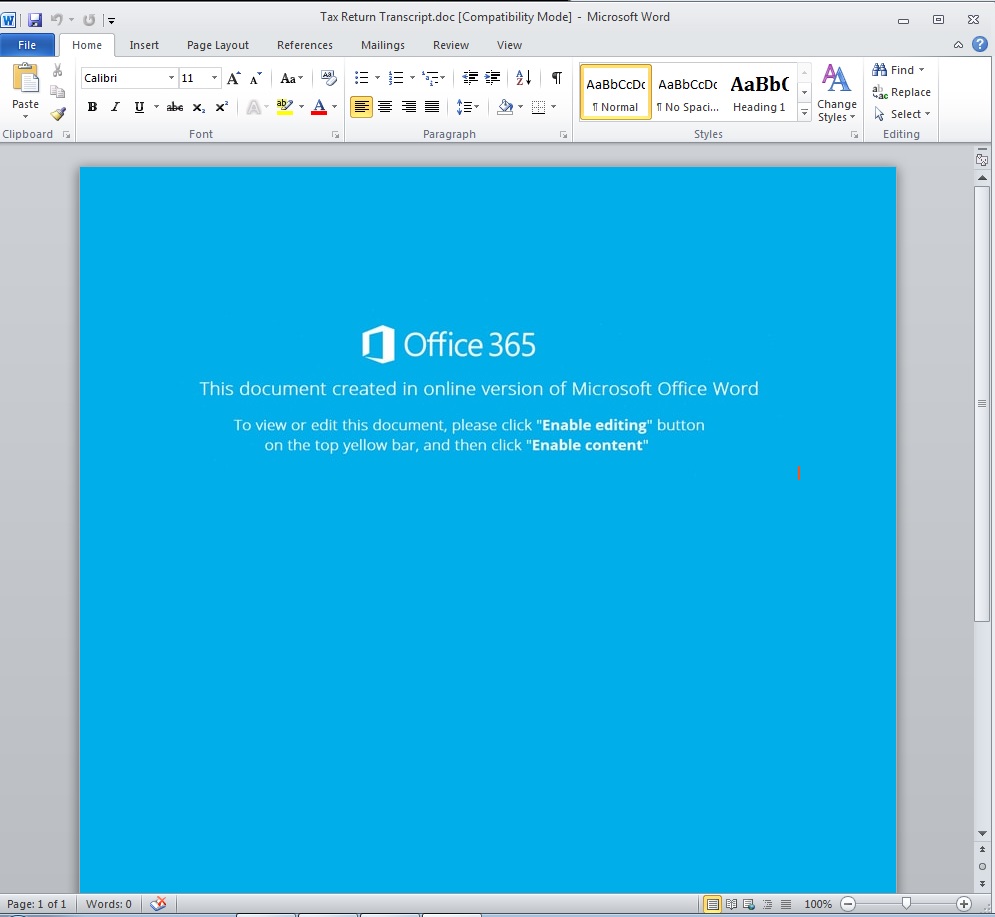Viewport: 995px width, 917px height.
Task: Open Change Case Aa dropdown
Action: [291, 78]
